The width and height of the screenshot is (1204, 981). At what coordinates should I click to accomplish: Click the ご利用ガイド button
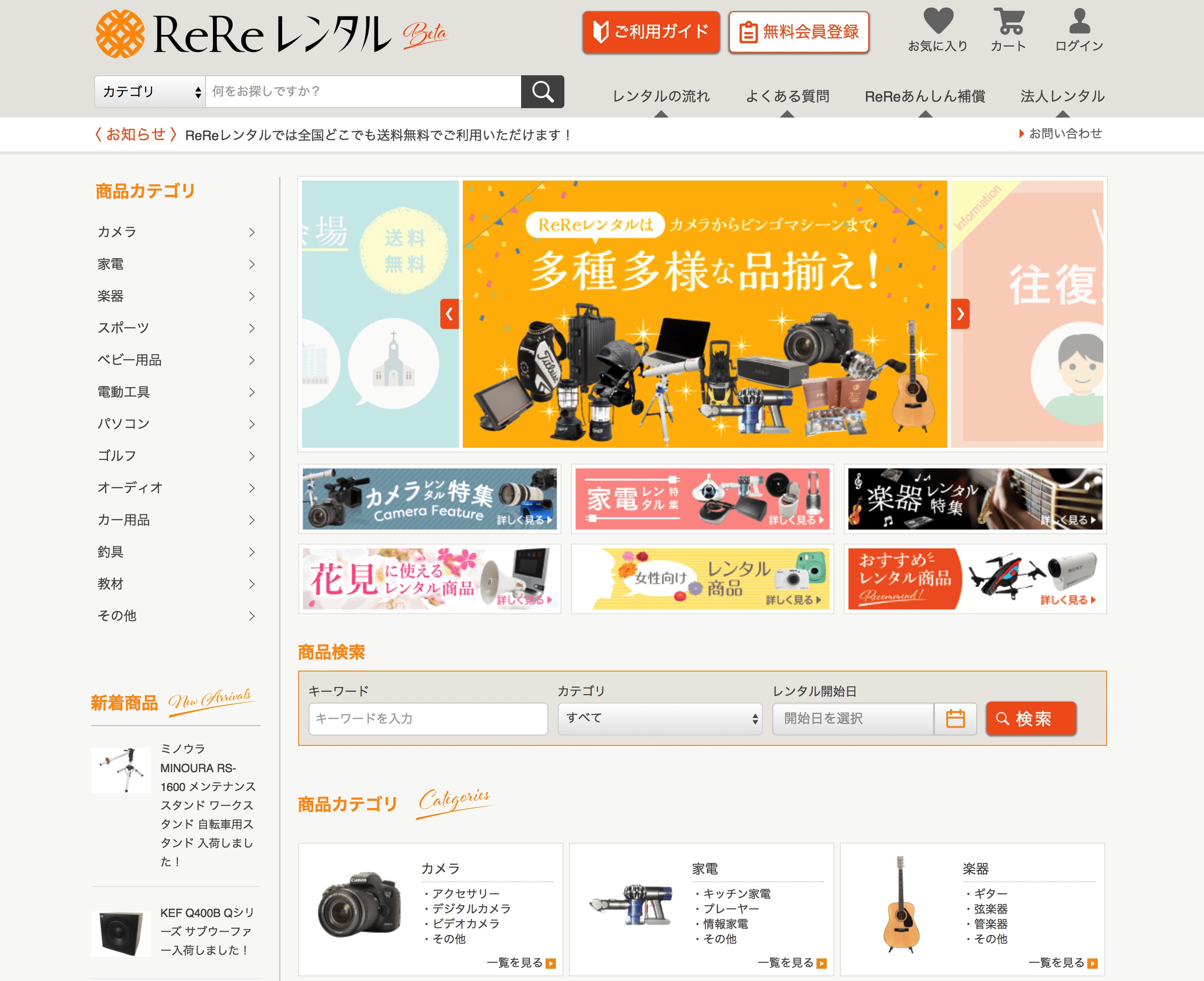click(651, 32)
